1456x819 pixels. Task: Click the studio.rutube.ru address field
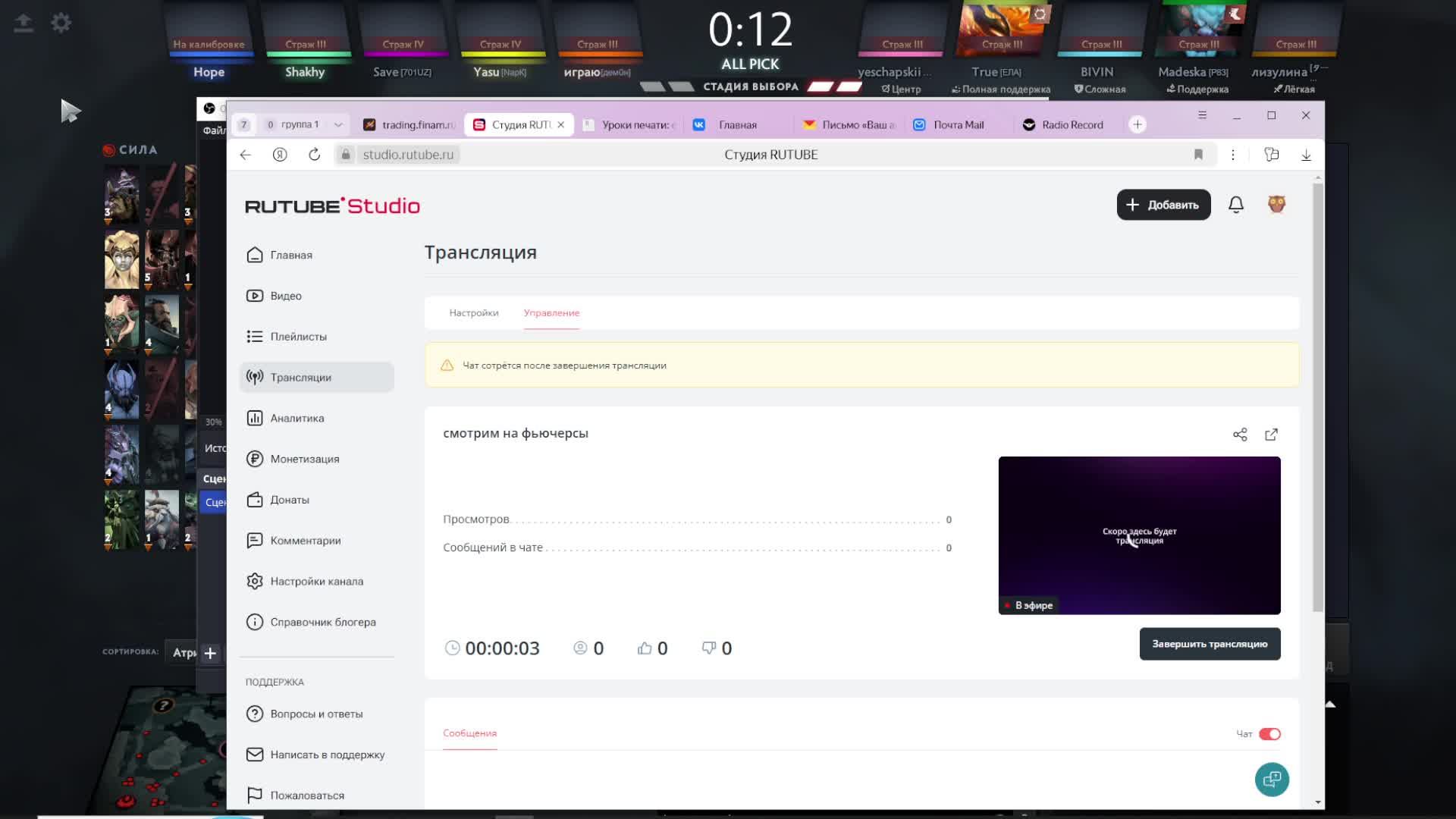coord(408,155)
